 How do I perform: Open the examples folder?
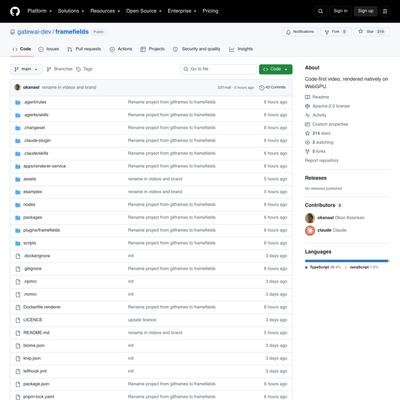(33, 192)
